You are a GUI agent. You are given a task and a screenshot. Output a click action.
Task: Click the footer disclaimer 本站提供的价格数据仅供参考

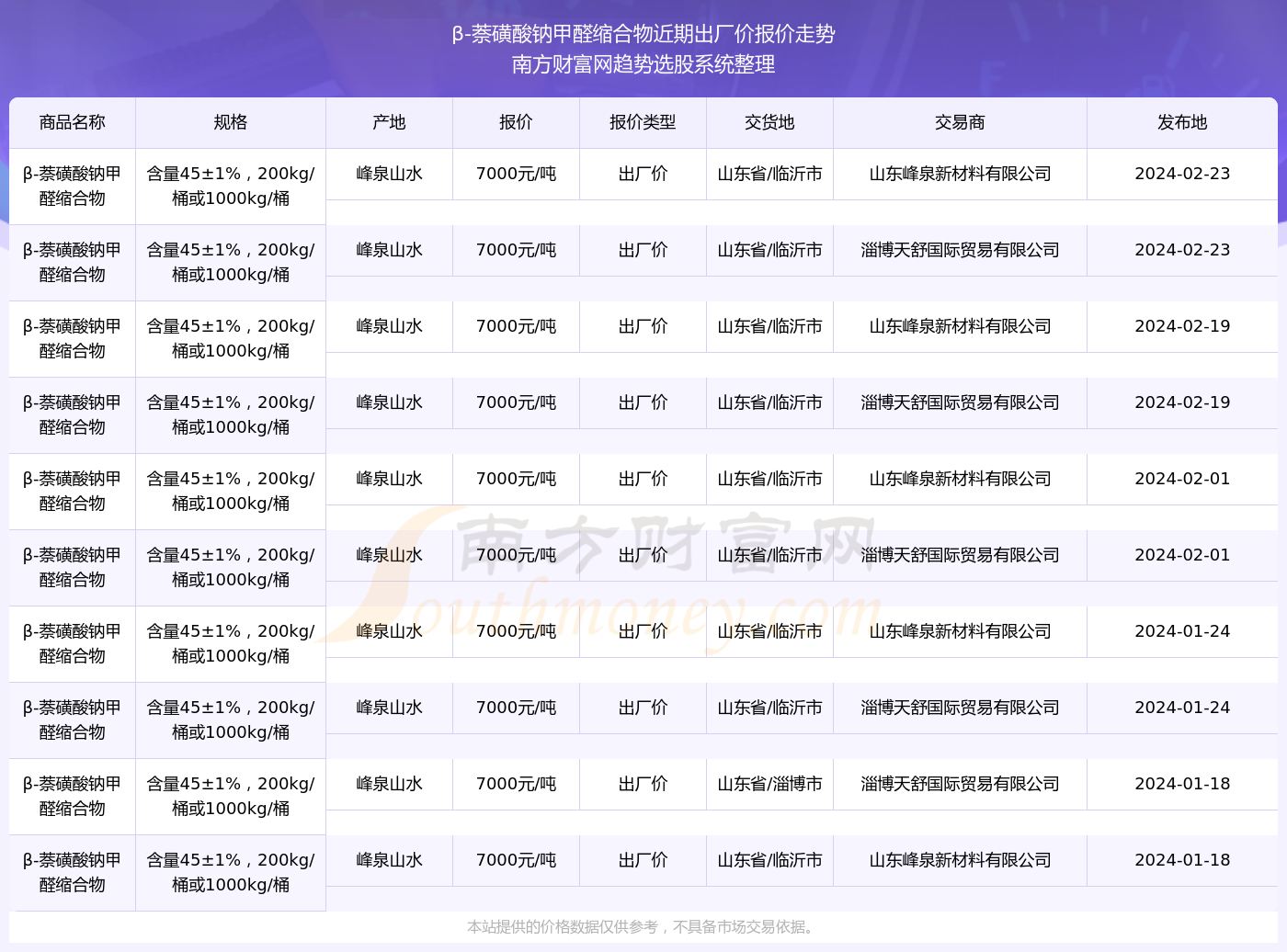pyautogui.click(x=643, y=926)
